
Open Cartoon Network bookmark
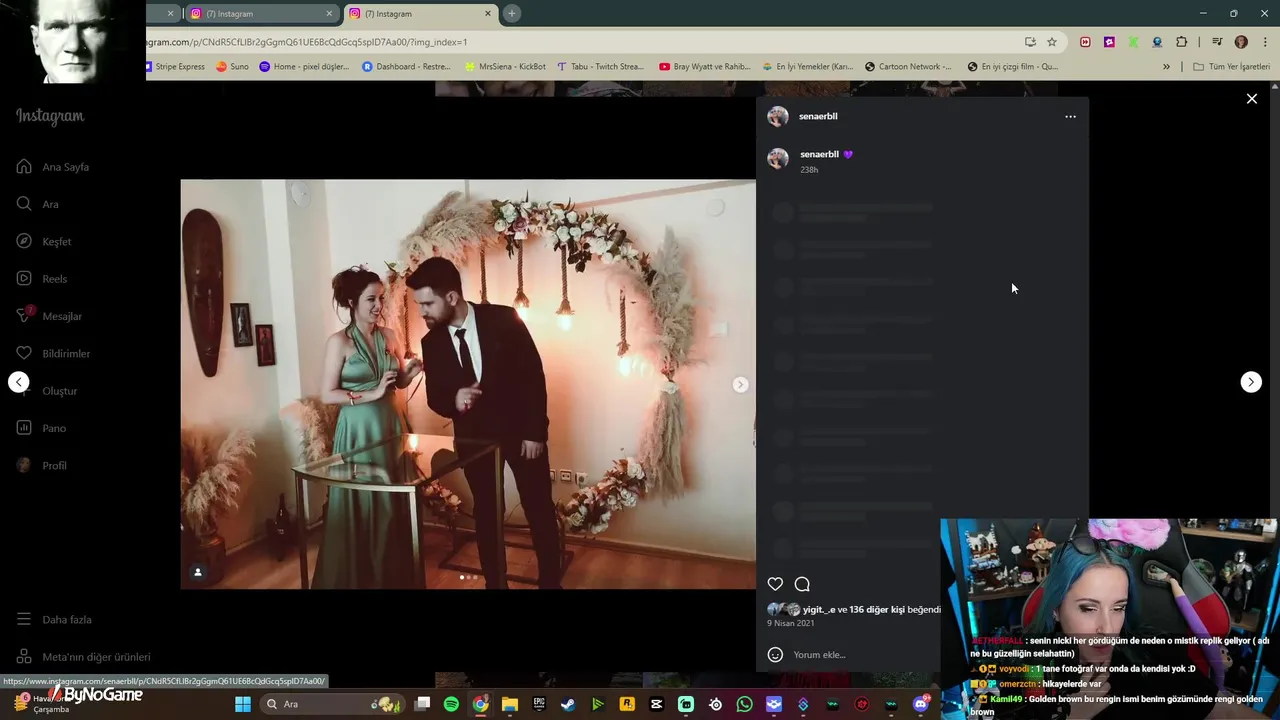908,67
